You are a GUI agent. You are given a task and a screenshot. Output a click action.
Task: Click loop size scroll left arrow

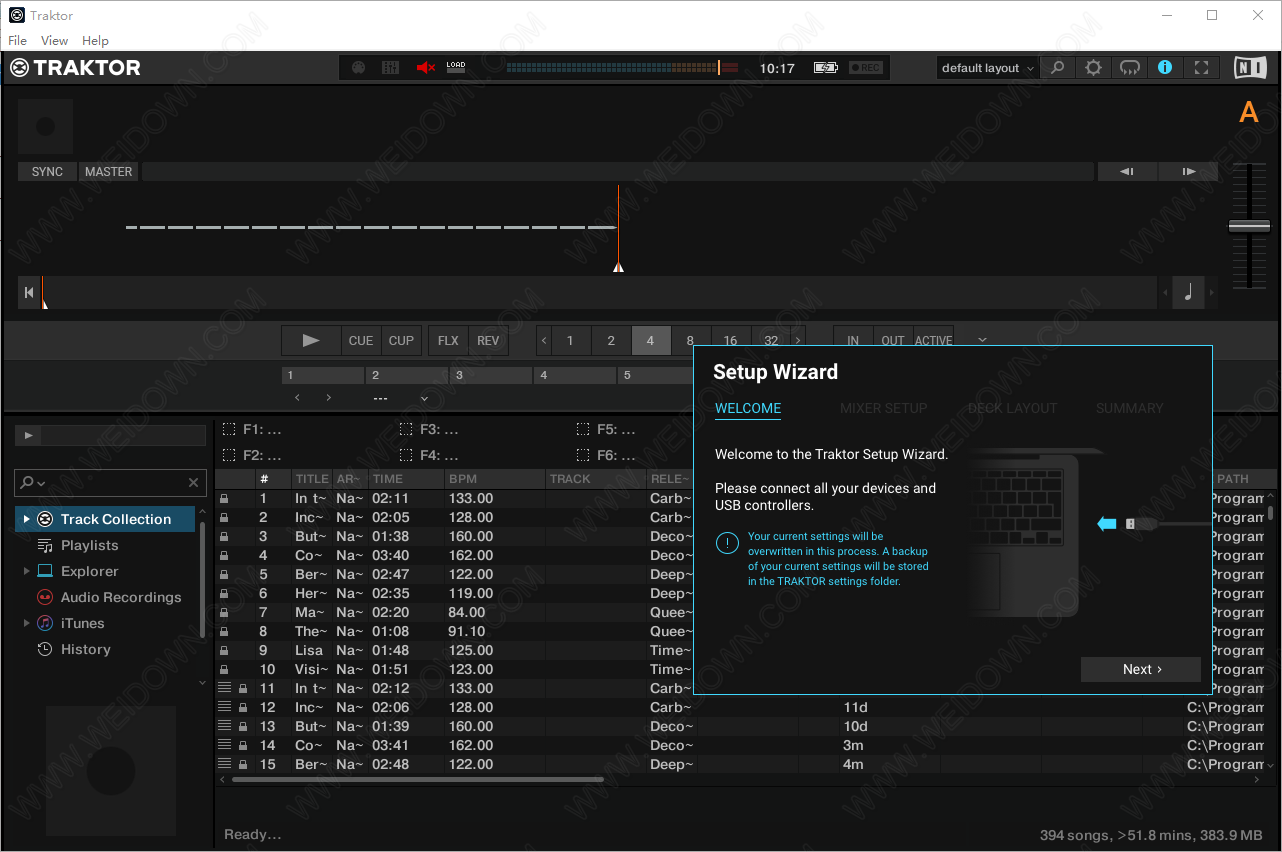pyautogui.click(x=544, y=341)
